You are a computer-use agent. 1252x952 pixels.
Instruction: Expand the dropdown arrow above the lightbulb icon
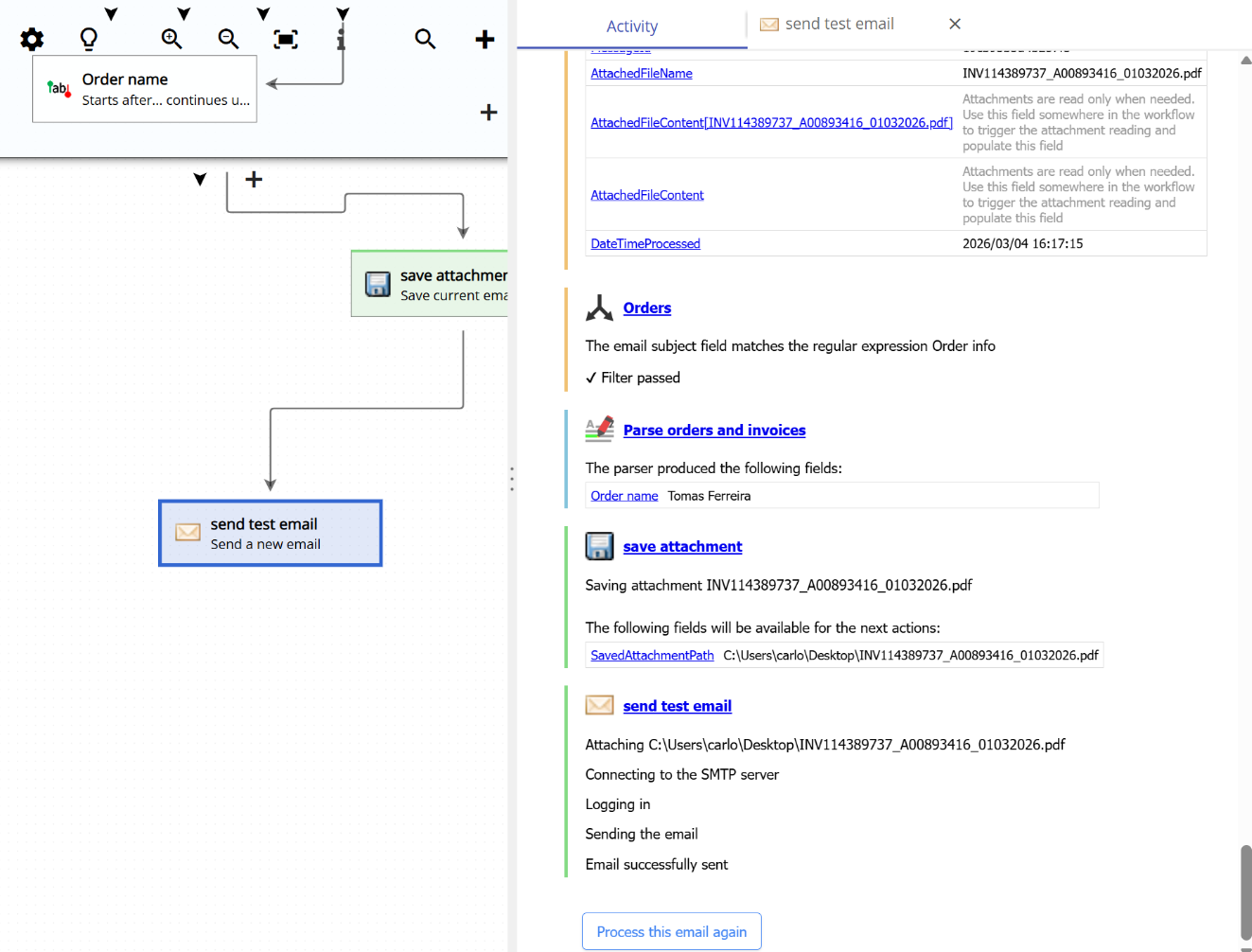tap(111, 13)
